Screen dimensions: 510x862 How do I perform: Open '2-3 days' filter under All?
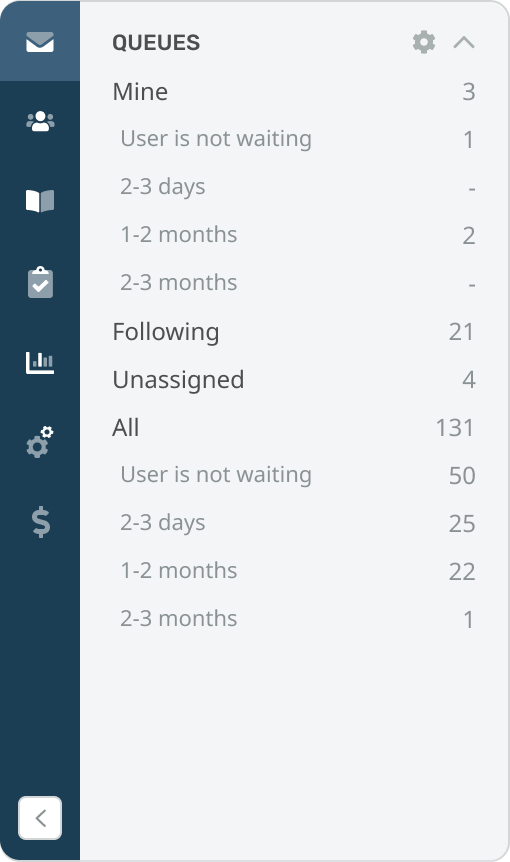click(297, 523)
